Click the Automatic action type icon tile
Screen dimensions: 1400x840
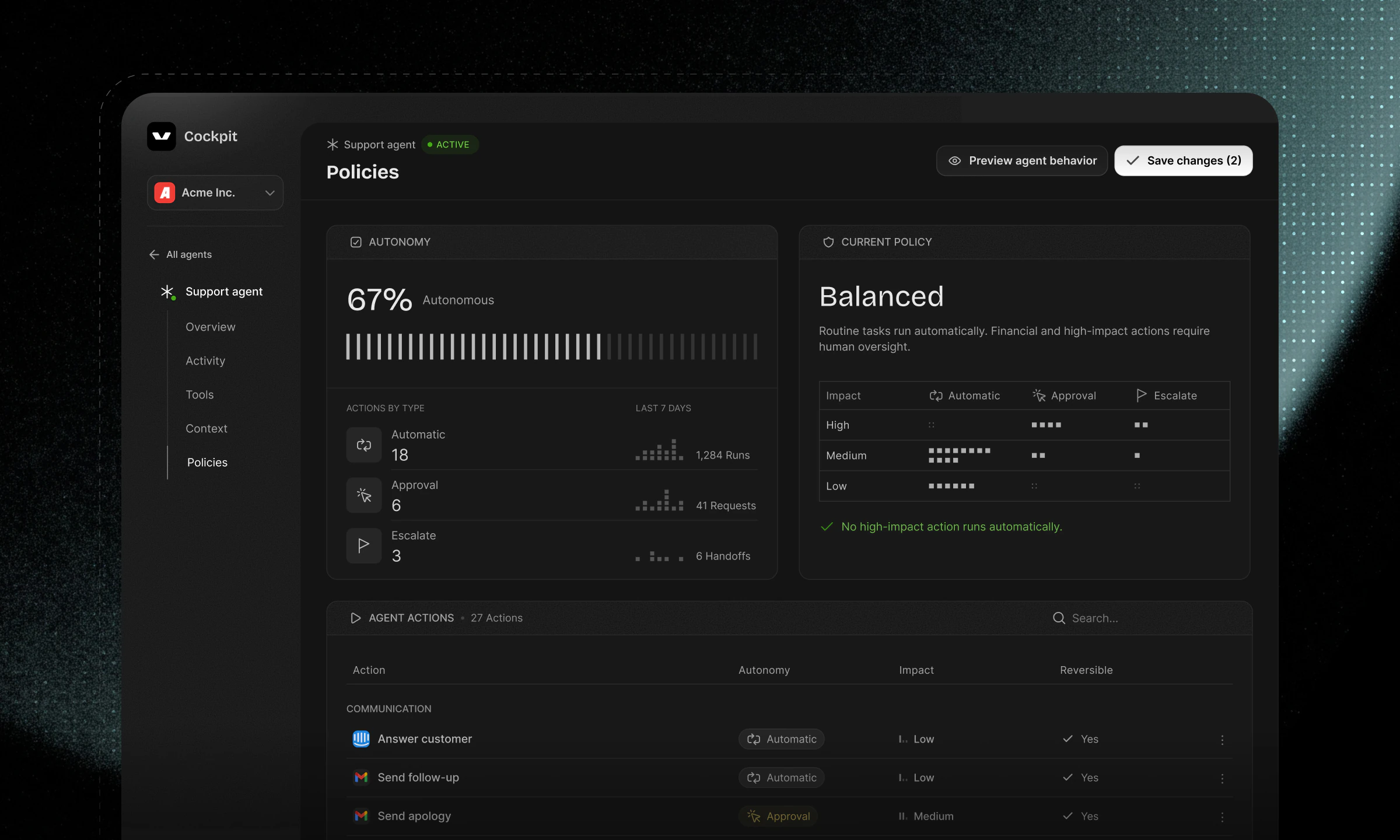[364, 444]
